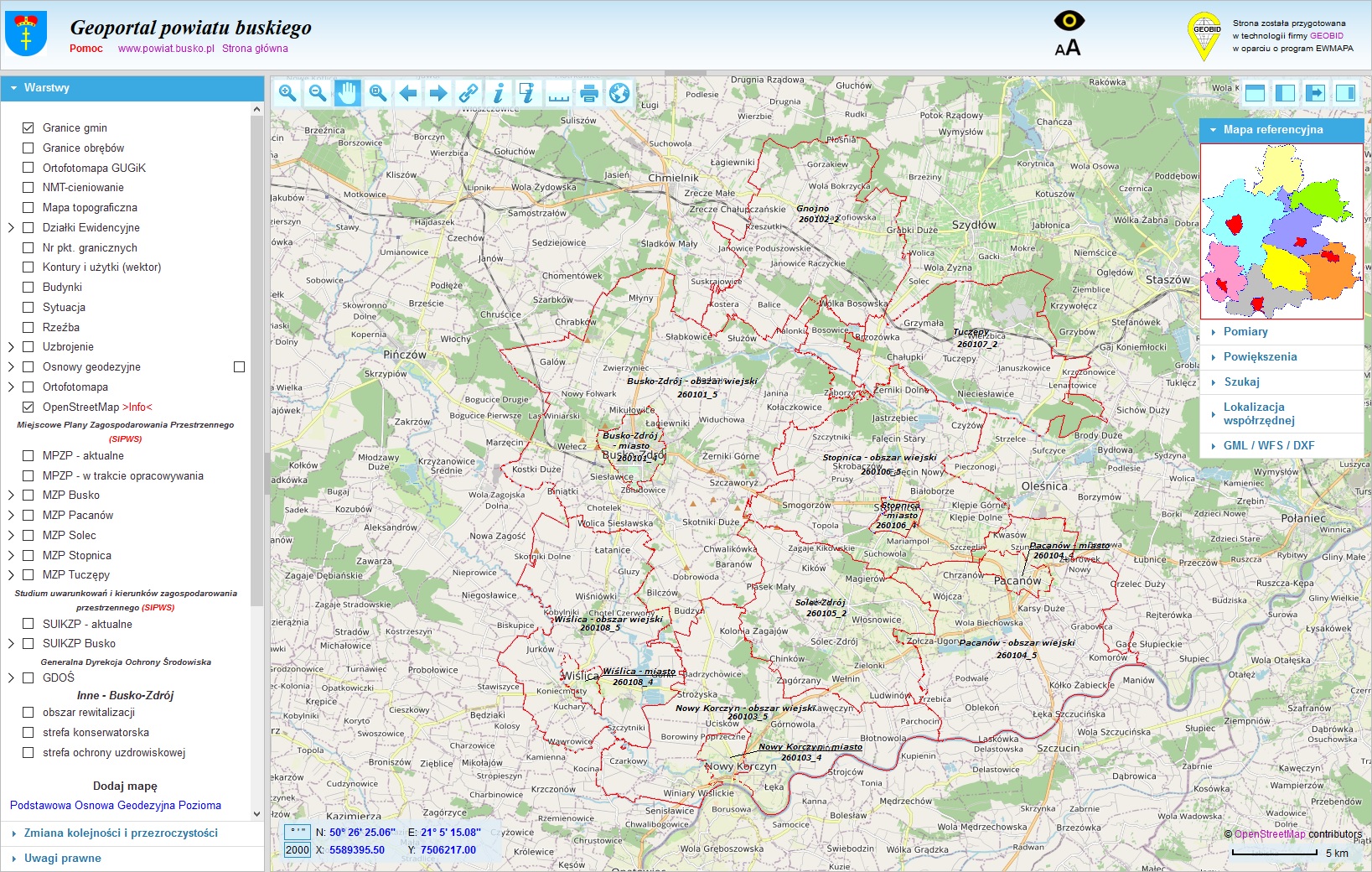
Task: Select the zoom out magnifier tool
Action: [x=318, y=93]
